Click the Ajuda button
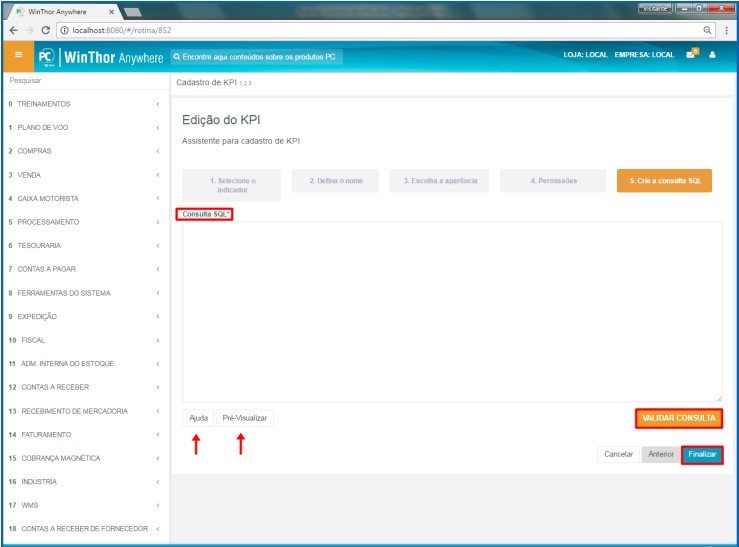Image resolution: width=739 pixels, height=547 pixels. (198, 418)
